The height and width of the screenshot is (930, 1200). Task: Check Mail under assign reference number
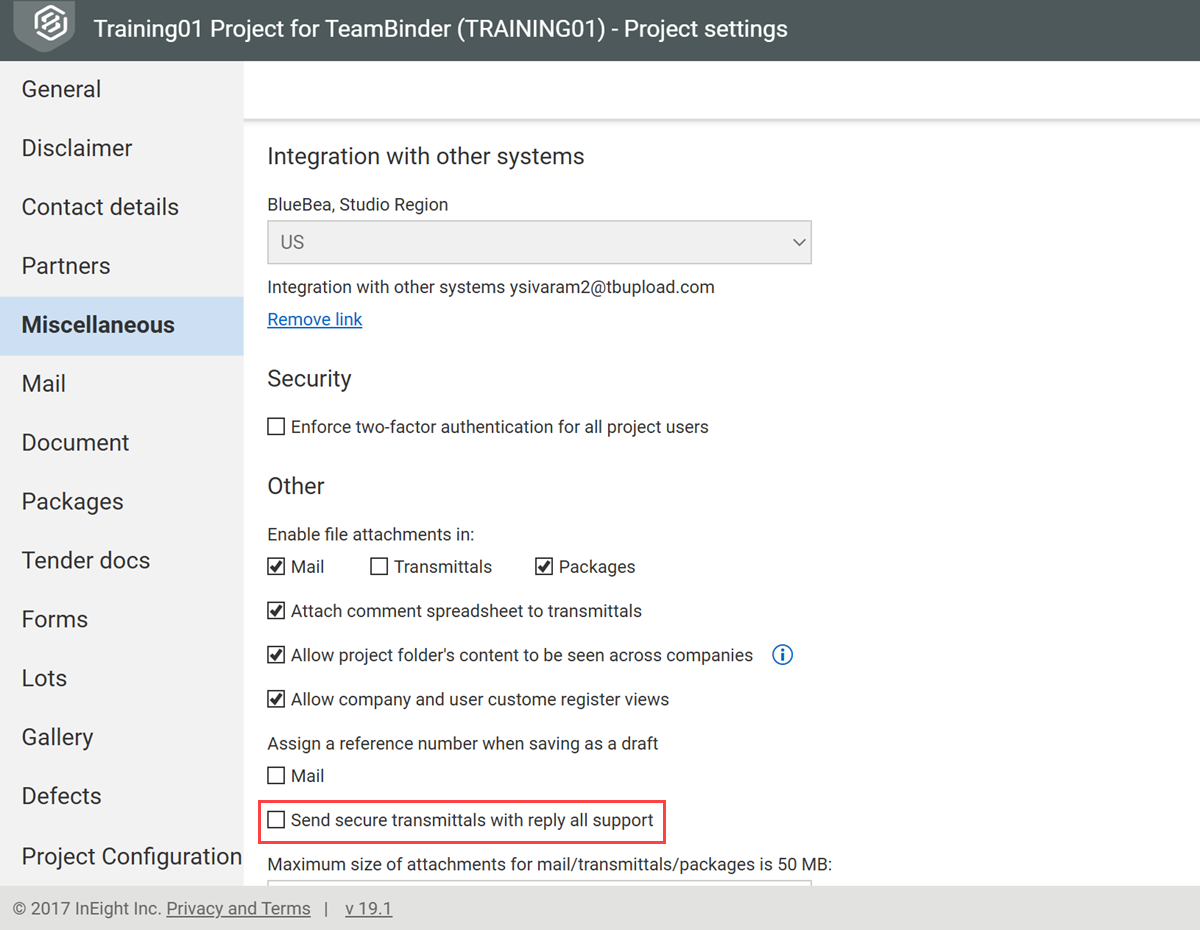coord(276,776)
